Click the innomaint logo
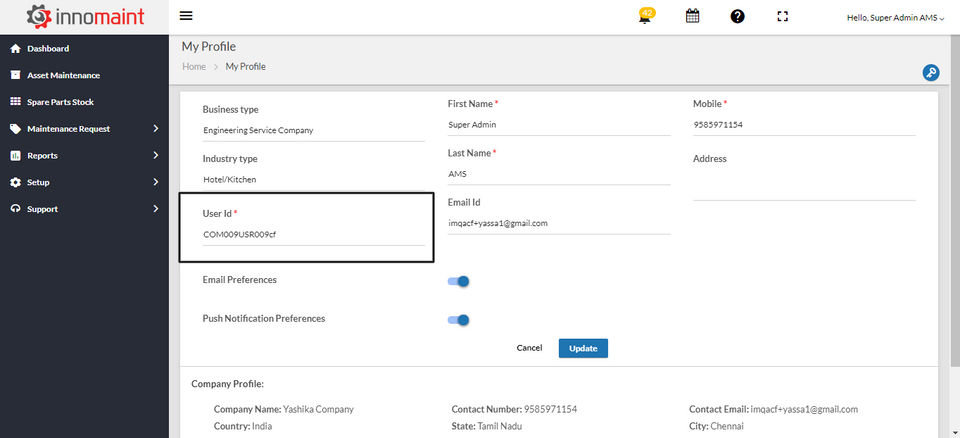 [84, 16]
